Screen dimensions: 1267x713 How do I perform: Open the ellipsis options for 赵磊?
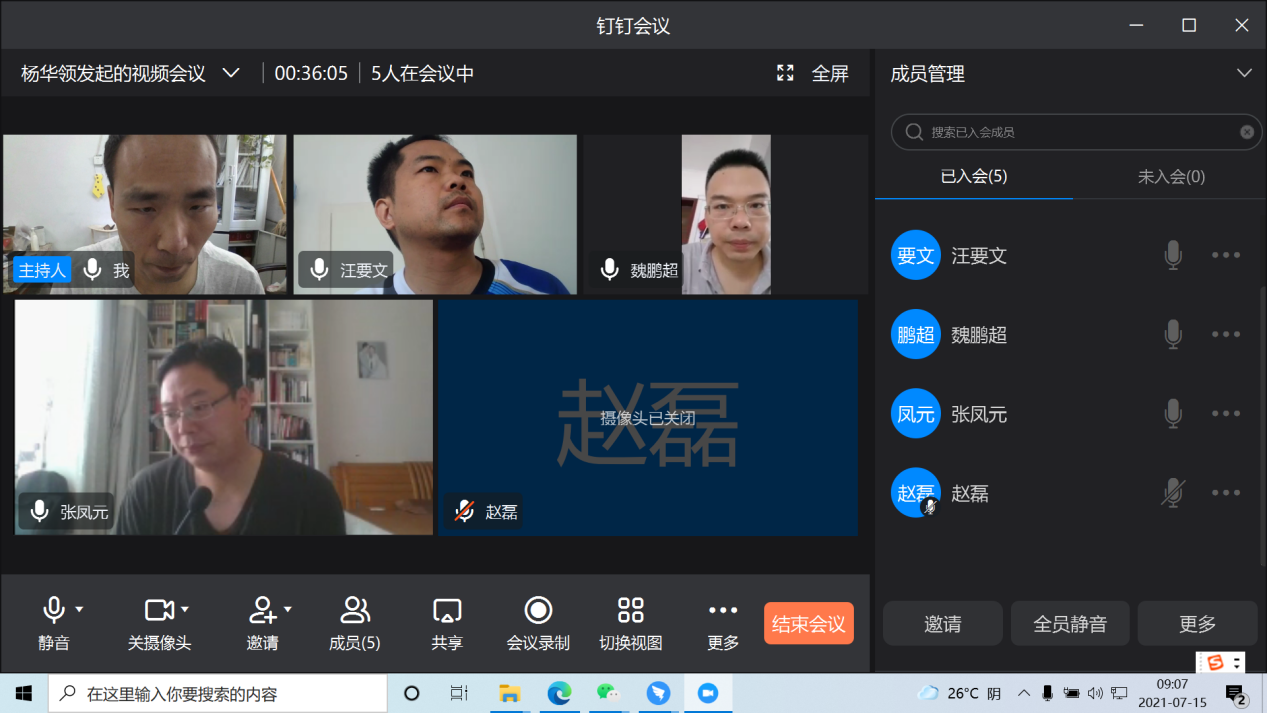1226,492
